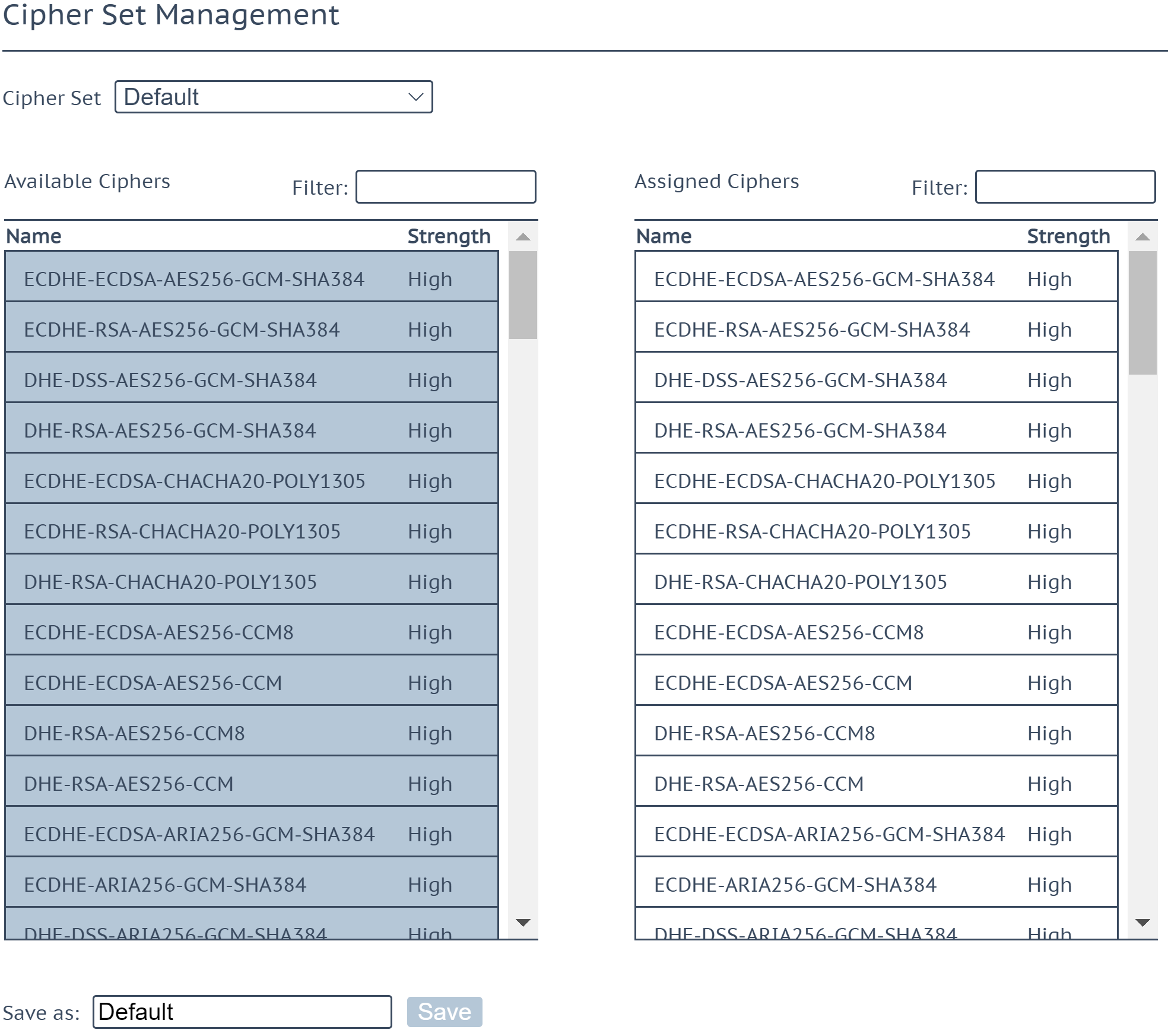Click Strength column header in Assigned Ciphers
1168x1036 pixels.
tap(1069, 236)
